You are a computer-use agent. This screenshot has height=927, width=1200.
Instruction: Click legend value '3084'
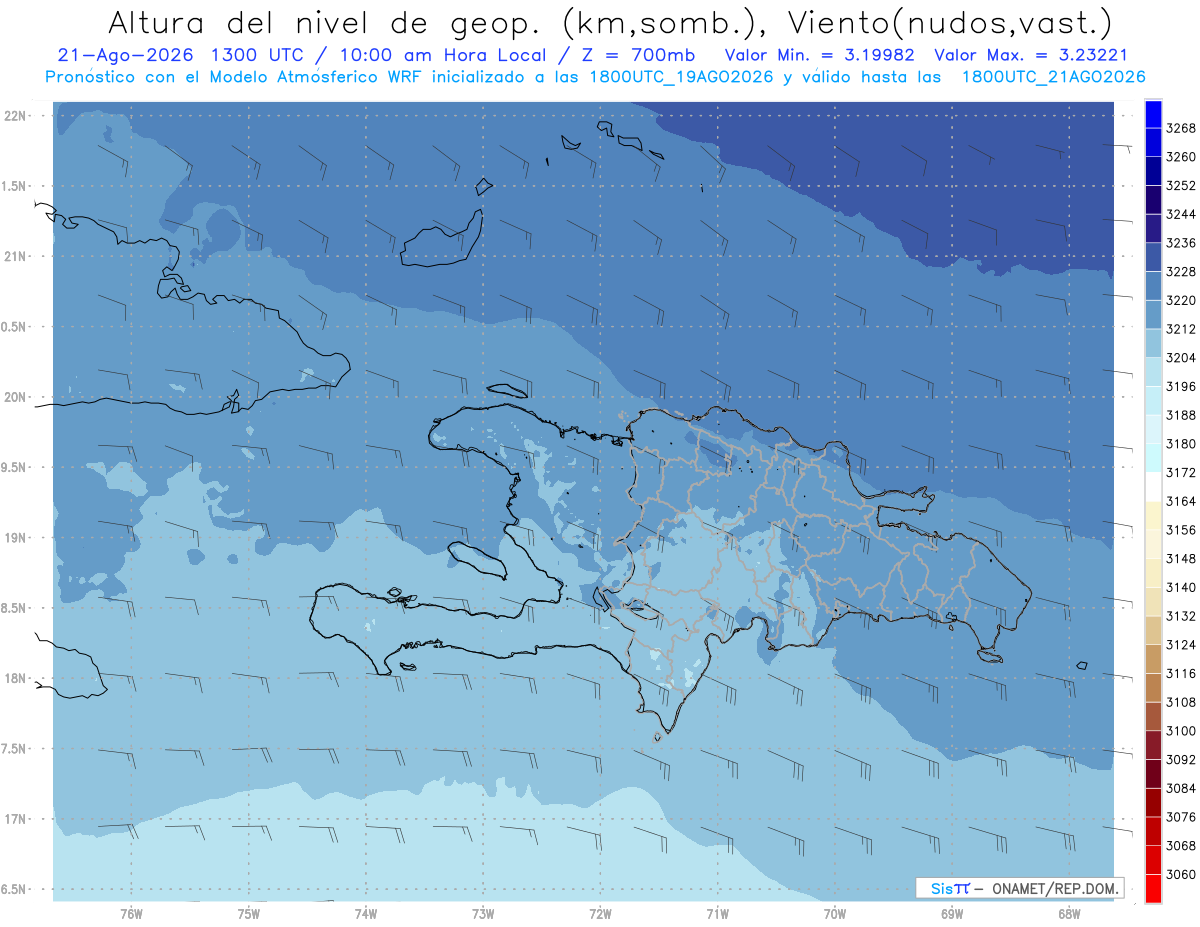pyautogui.click(x=1180, y=788)
